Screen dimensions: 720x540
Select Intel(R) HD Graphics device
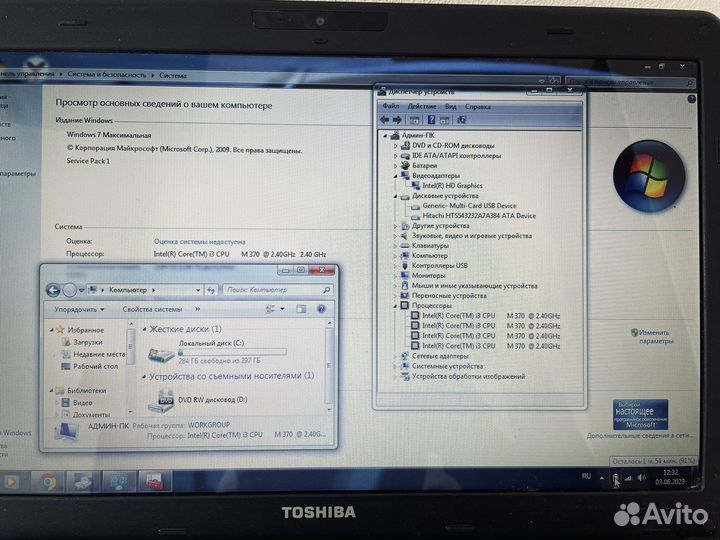point(452,186)
